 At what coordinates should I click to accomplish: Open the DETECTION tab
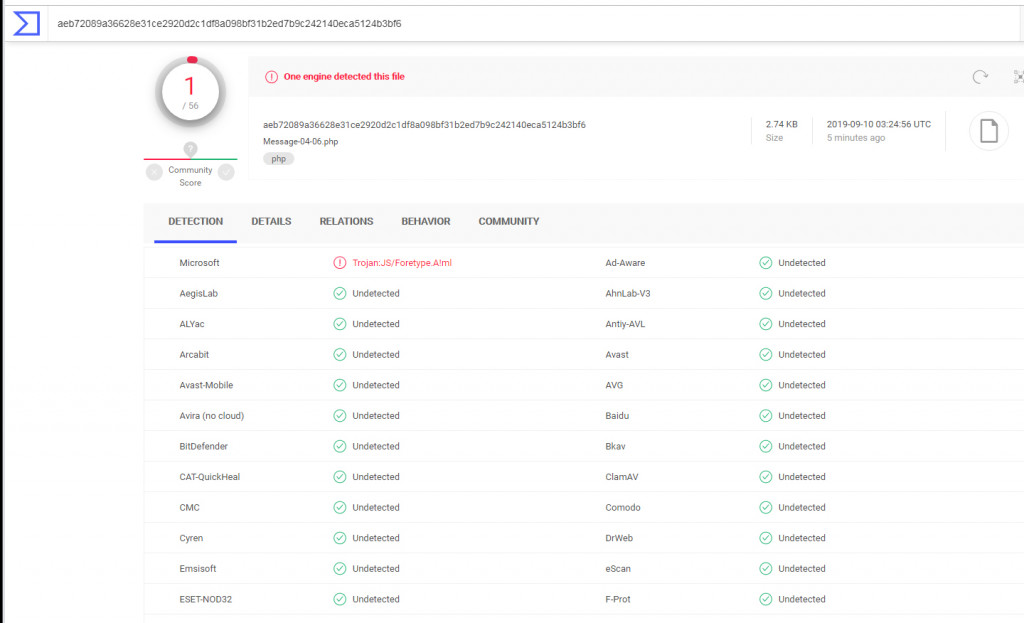coord(195,221)
